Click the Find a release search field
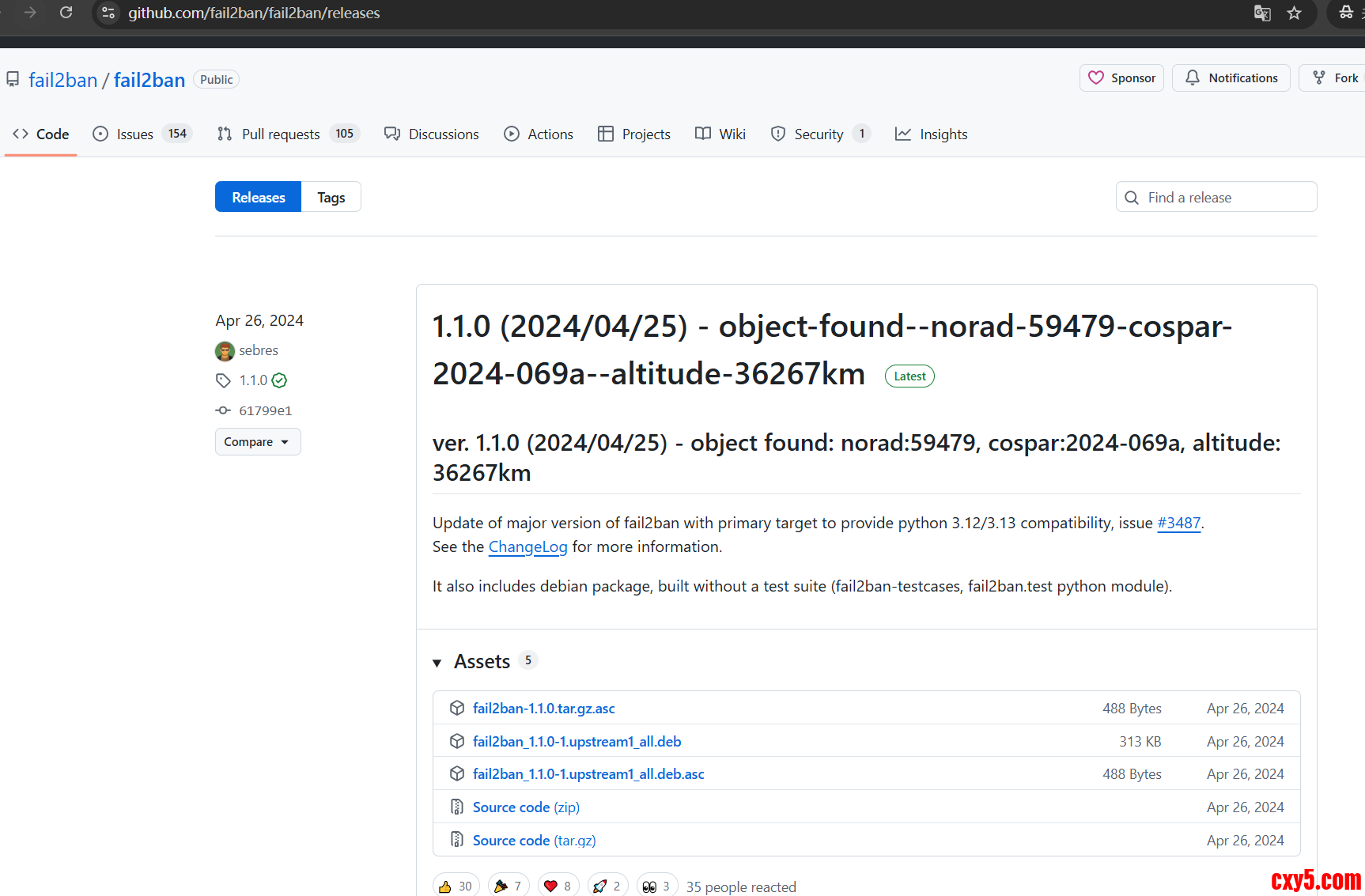Image resolution: width=1365 pixels, height=896 pixels. point(1226,197)
